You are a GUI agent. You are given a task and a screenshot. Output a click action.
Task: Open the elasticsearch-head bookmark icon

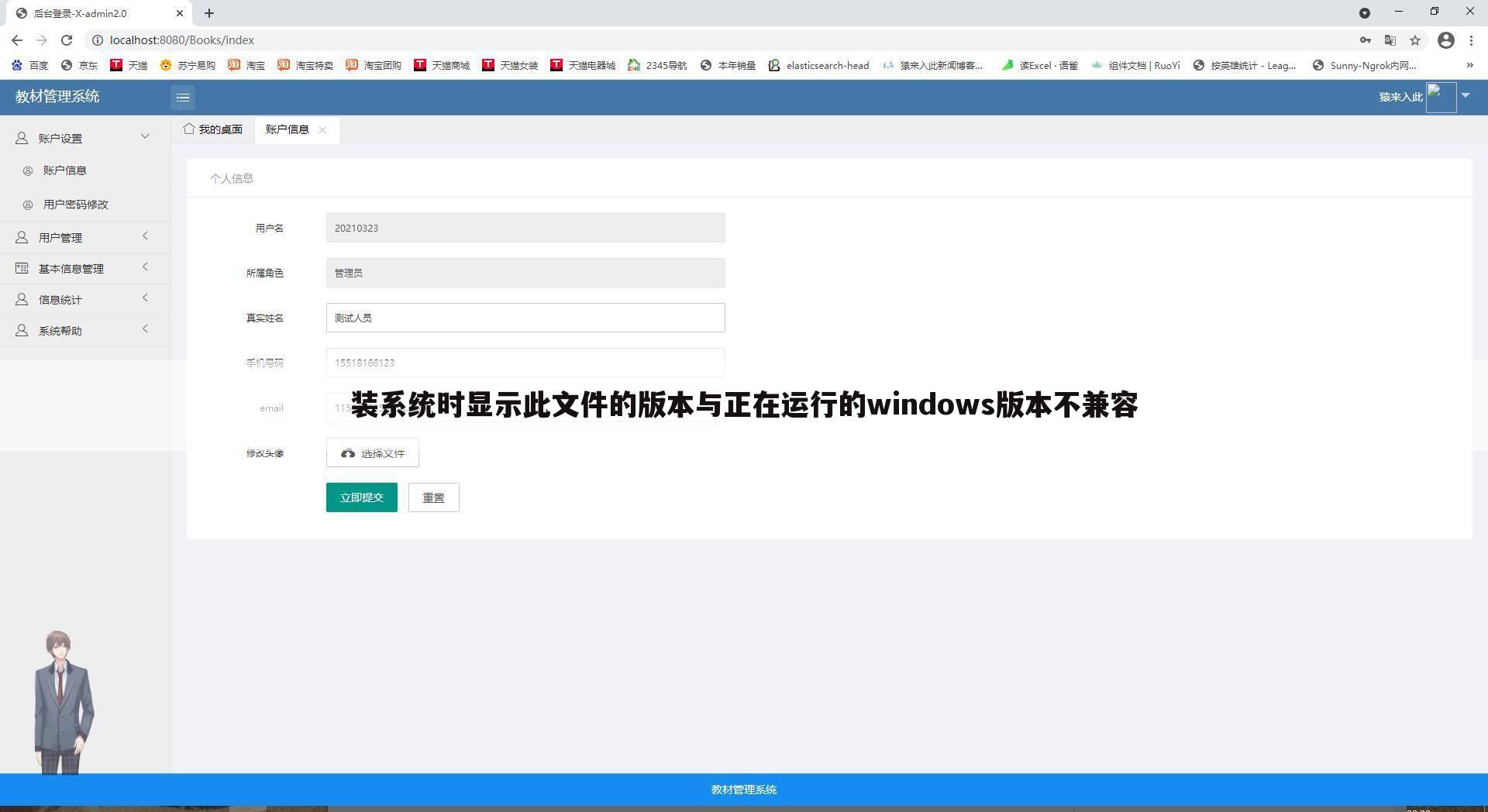pos(774,65)
